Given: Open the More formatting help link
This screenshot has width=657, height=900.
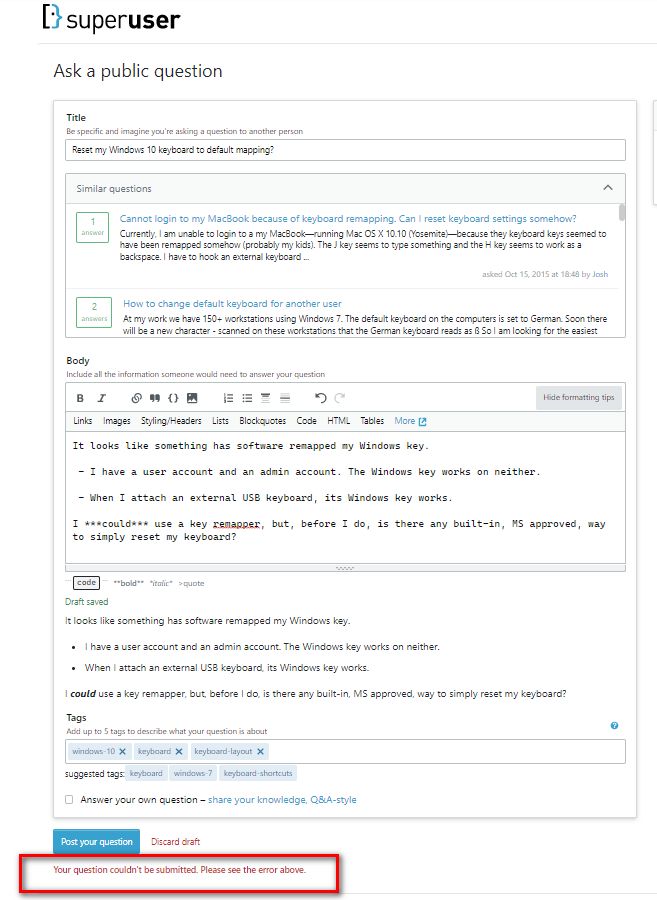Looking at the screenshot, I should point(410,421).
